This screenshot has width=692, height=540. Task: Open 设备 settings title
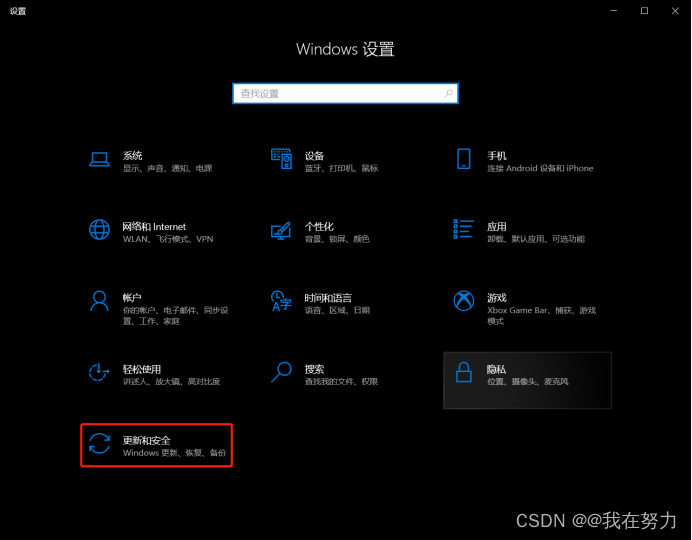point(314,156)
